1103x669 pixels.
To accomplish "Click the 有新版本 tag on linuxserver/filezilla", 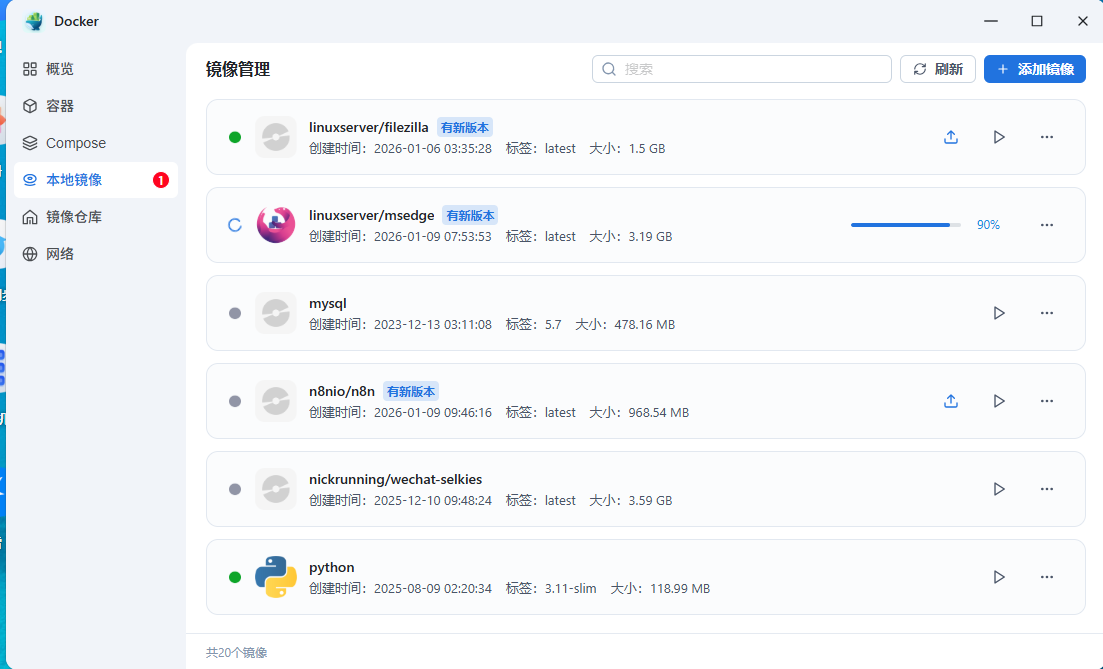I will tap(464, 127).
